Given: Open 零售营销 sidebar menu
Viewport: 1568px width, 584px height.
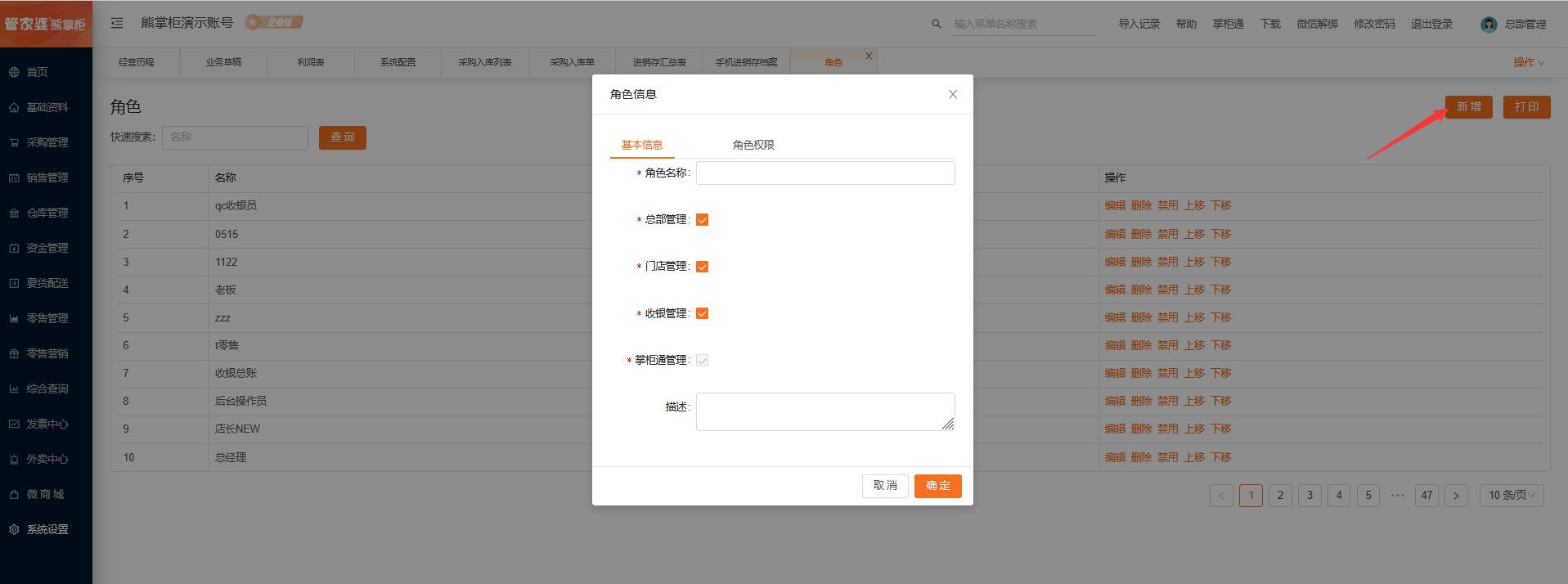Looking at the screenshot, I should [46, 353].
